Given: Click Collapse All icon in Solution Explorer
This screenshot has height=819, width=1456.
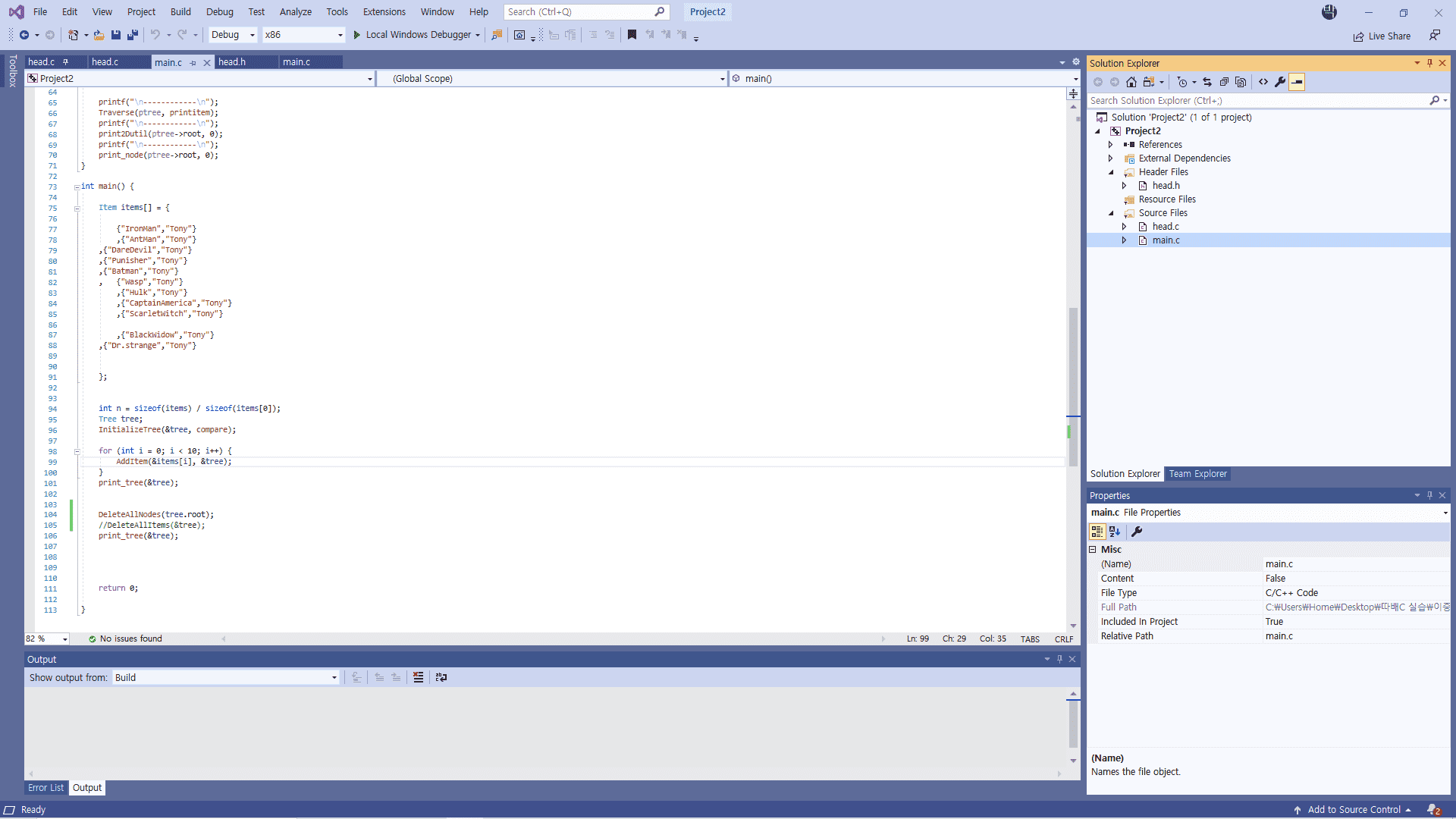Looking at the screenshot, I should coord(1224,82).
